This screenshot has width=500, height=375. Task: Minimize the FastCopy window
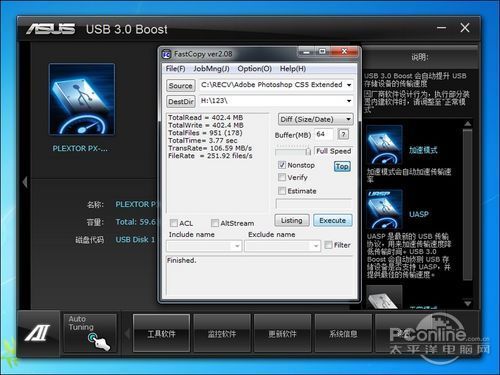pyautogui.click(x=306, y=52)
